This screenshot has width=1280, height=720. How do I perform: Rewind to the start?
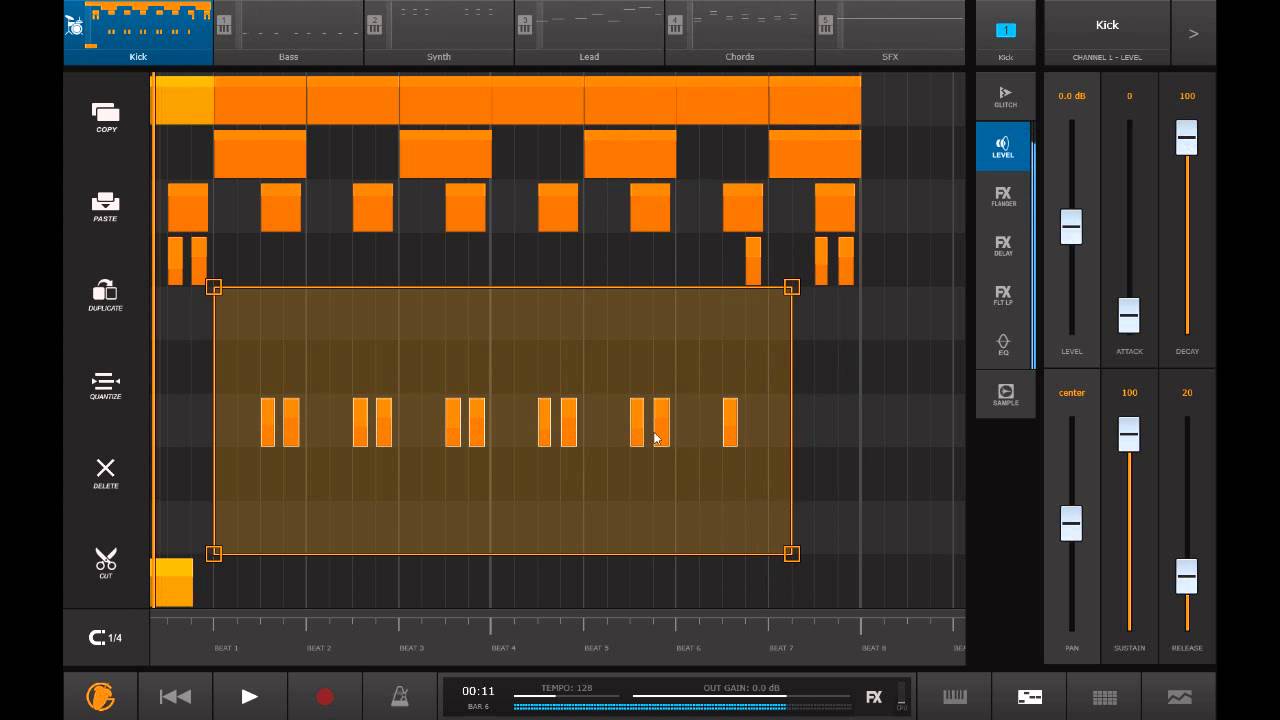pos(175,696)
